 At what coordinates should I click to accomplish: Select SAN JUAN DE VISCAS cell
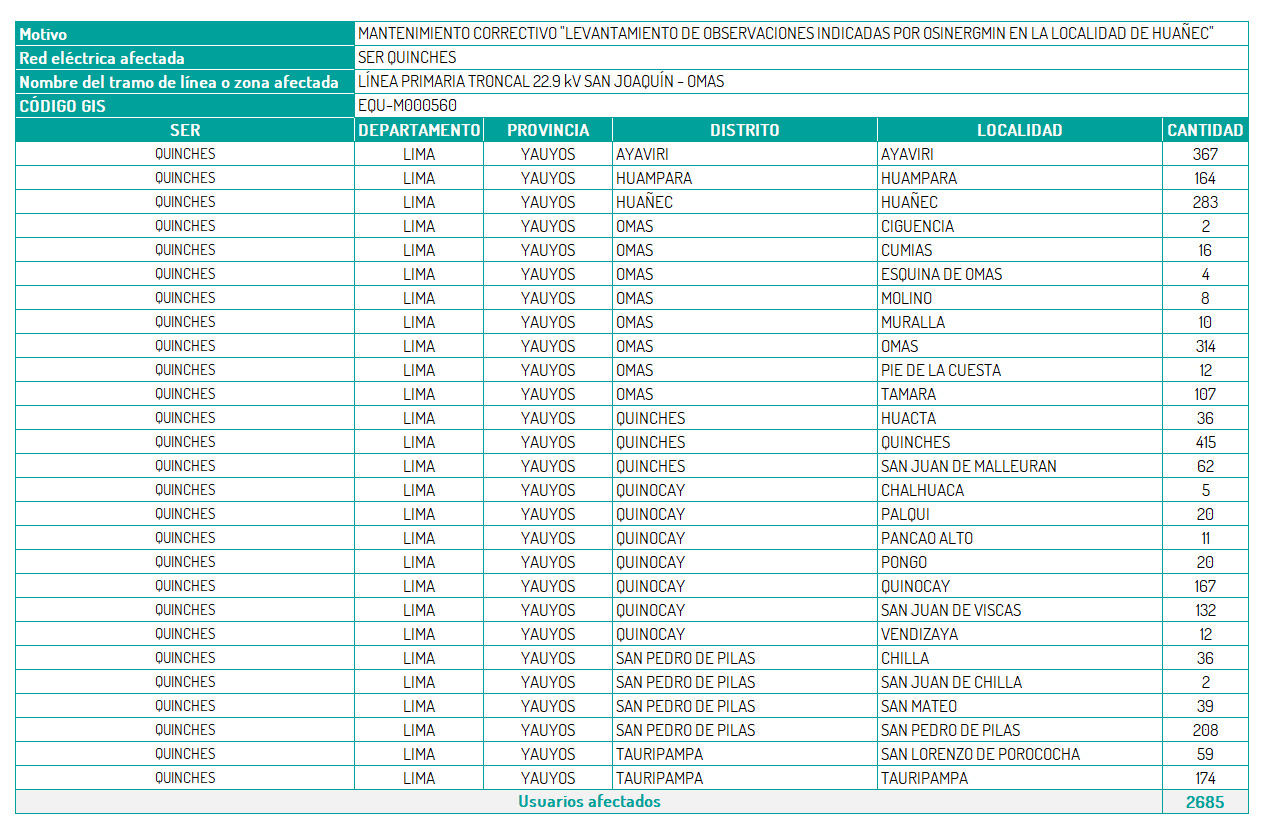click(1020, 610)
